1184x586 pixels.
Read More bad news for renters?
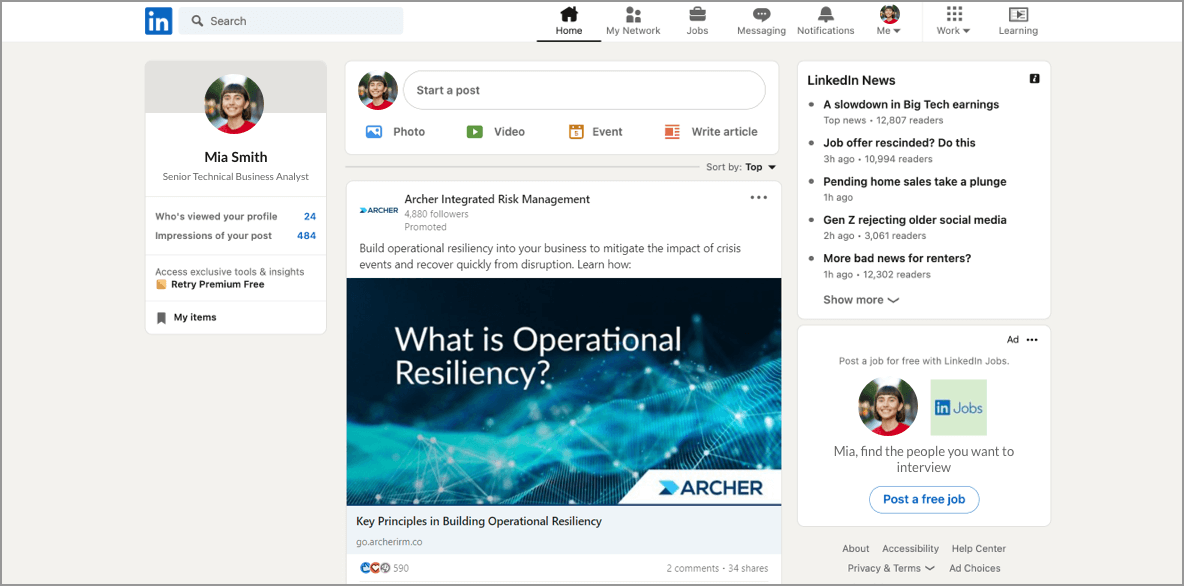[x=897, y=258]
